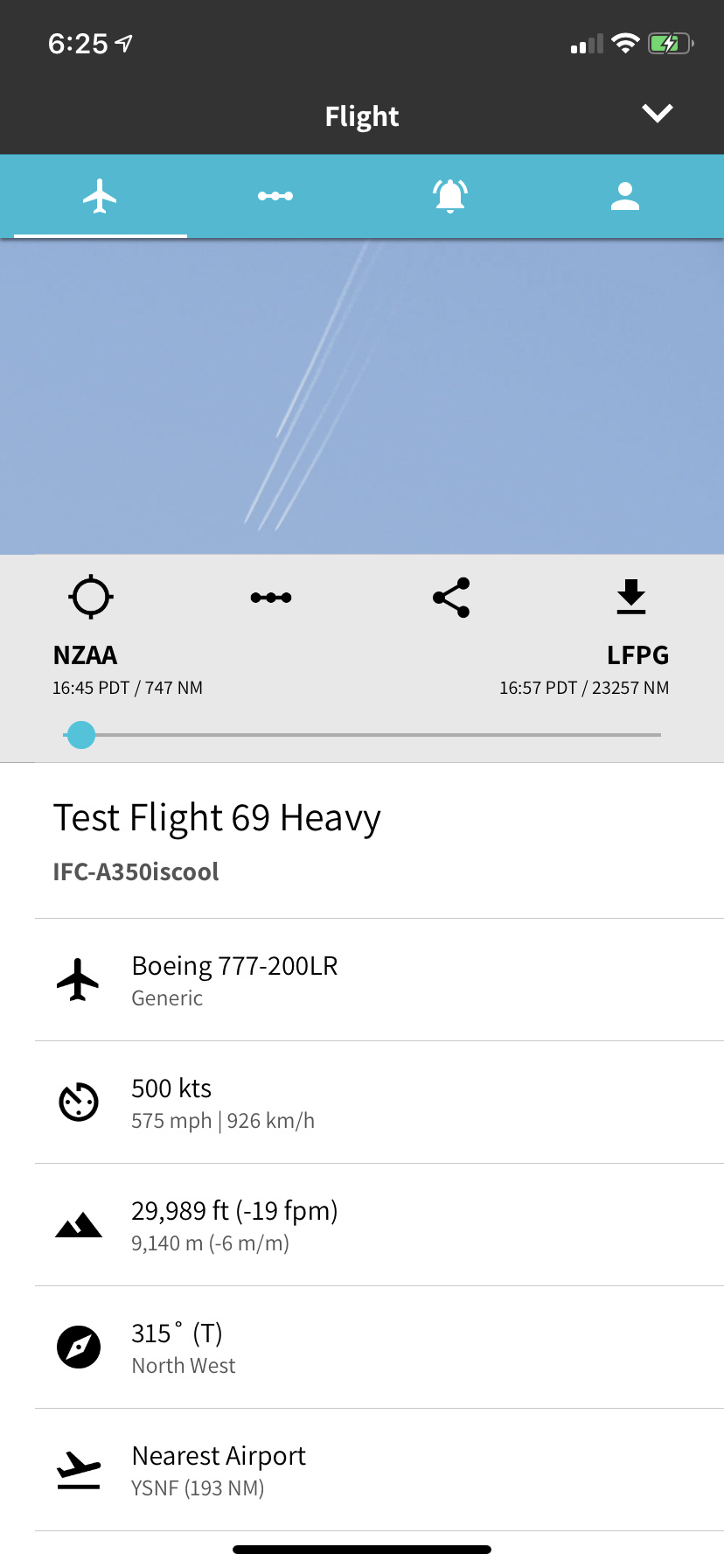Open the alerts bell tab
The height and width of the screenshot is (1568, 724).
(450, 196)
